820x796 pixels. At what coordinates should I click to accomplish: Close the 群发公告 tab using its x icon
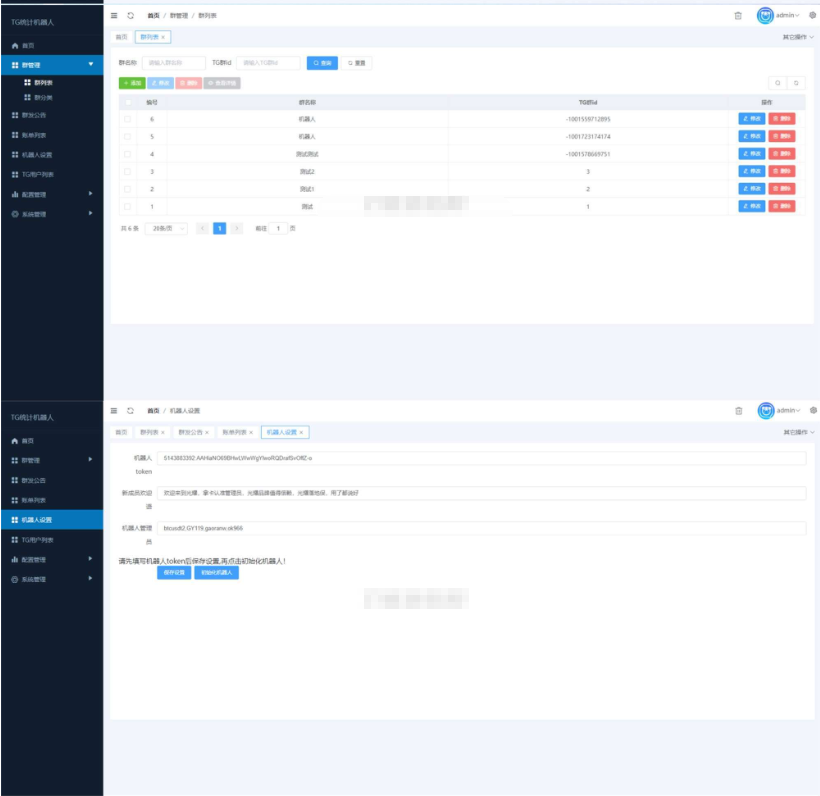point(207,432)
